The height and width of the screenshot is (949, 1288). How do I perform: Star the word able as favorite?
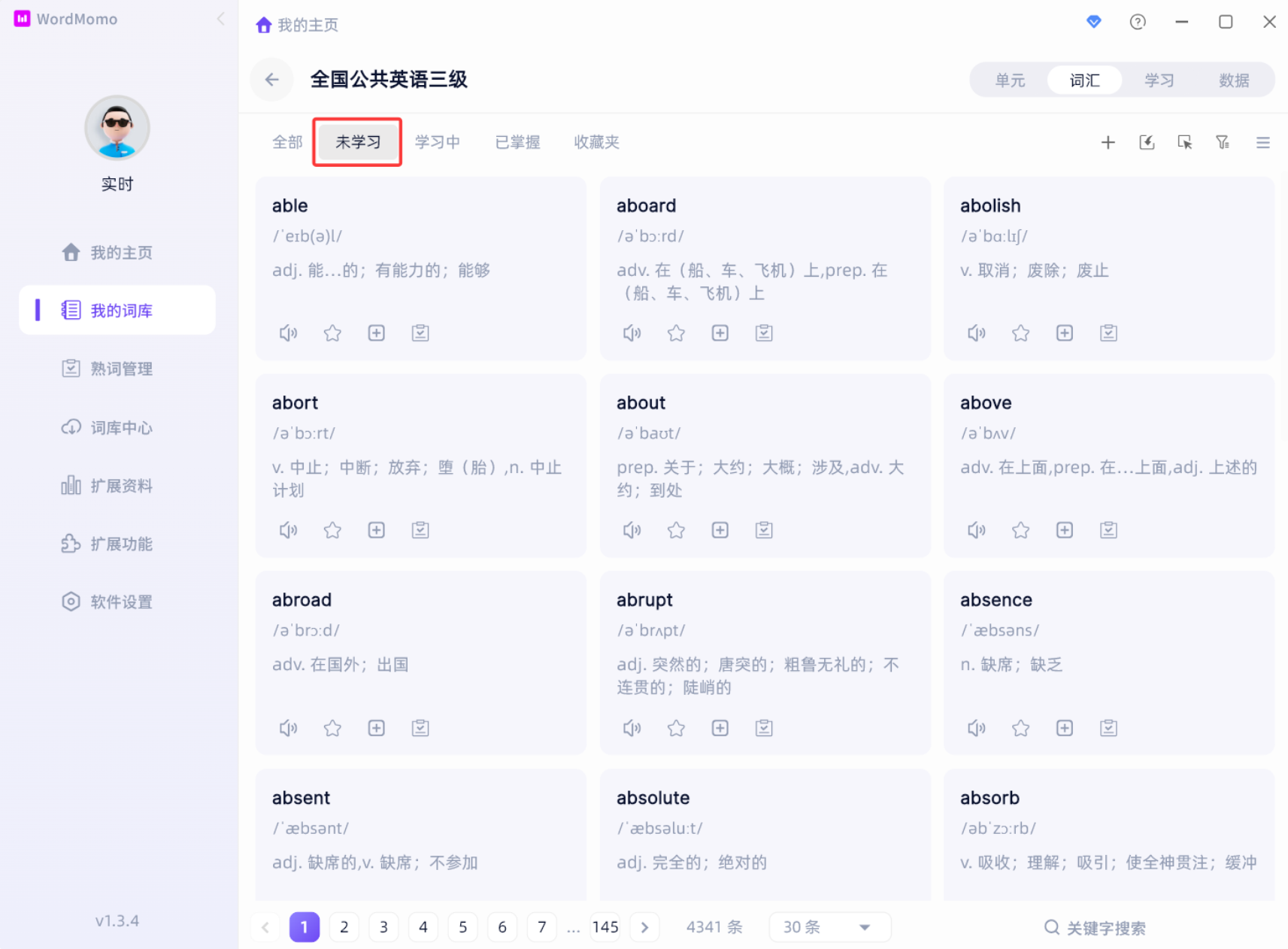point(332,333)
